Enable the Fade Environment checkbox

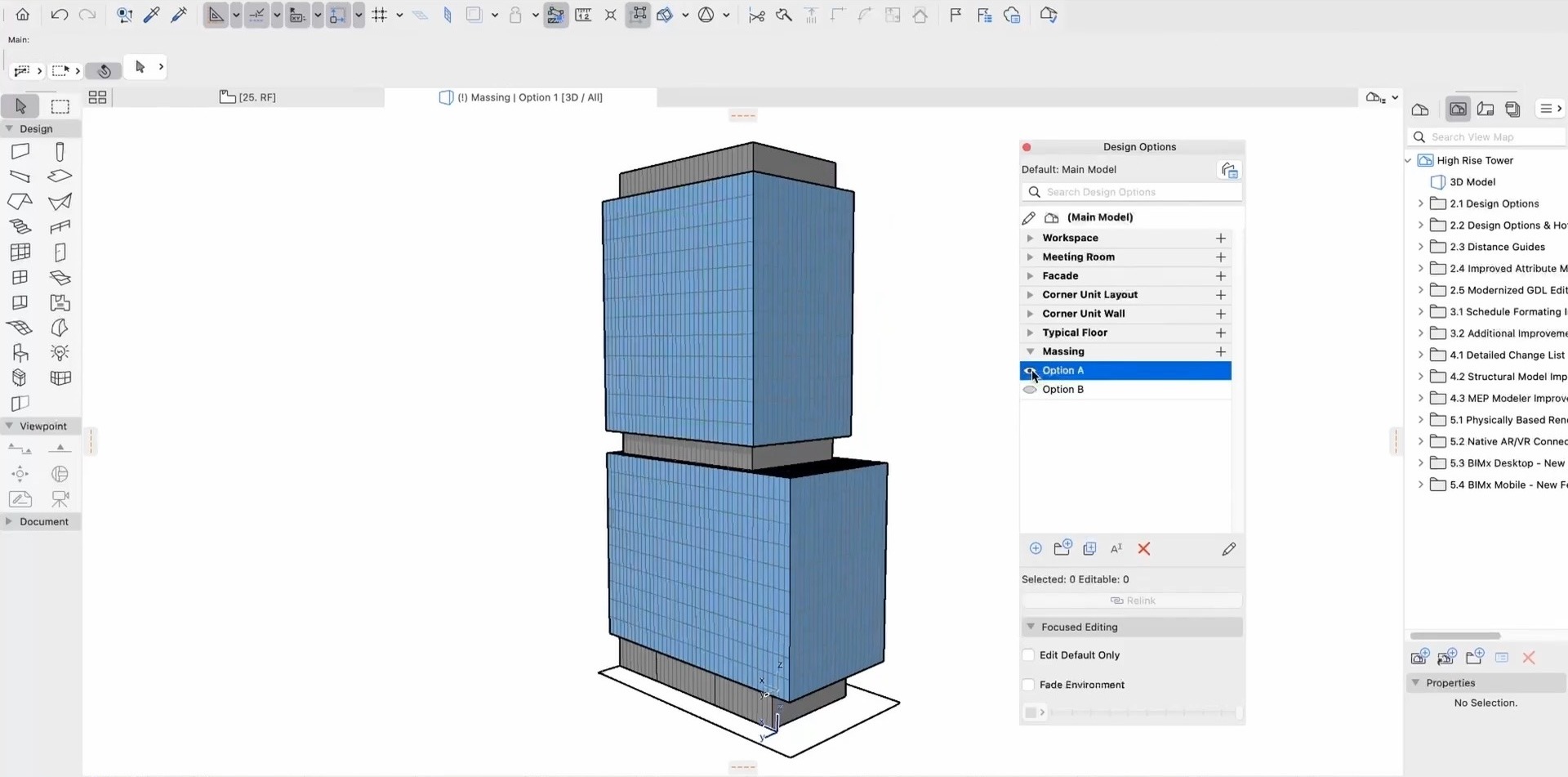(1028, 685)
